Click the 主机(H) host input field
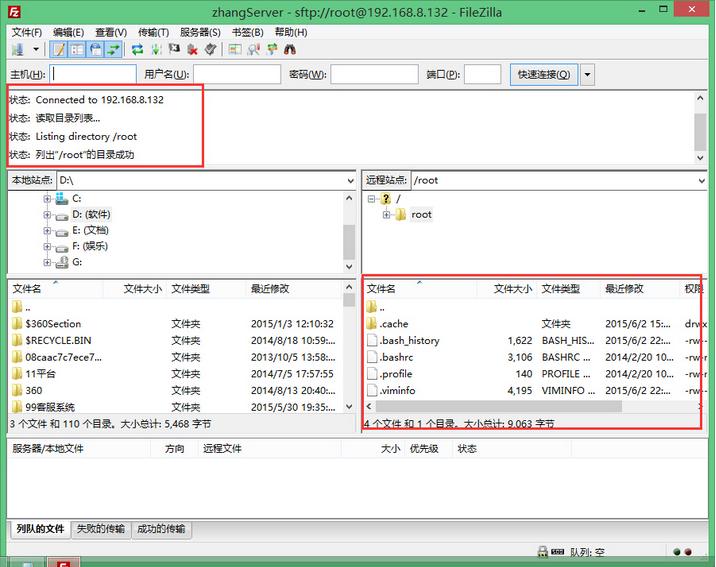Viewport: 716px width, 567px height. (93, 75)
